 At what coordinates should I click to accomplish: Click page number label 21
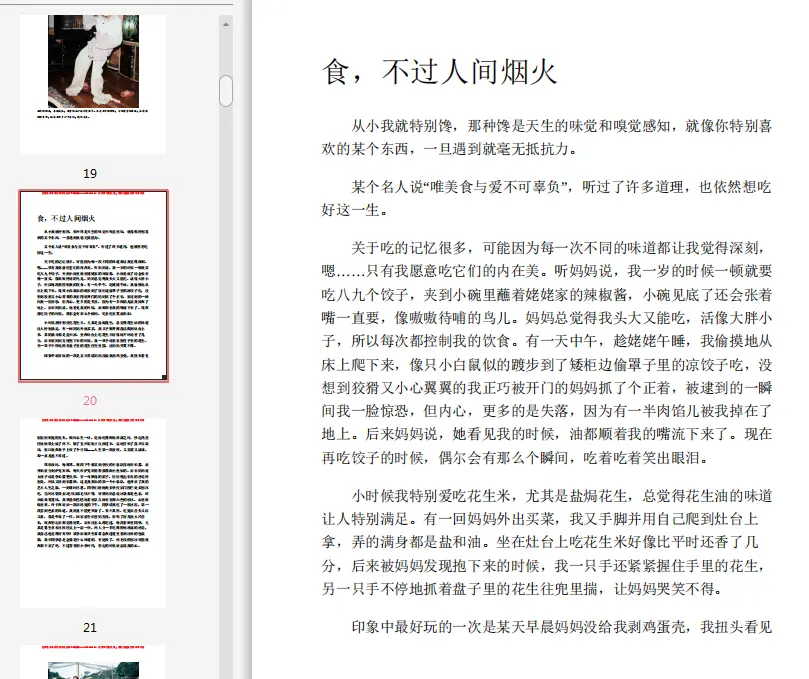[x=90, y=627]
